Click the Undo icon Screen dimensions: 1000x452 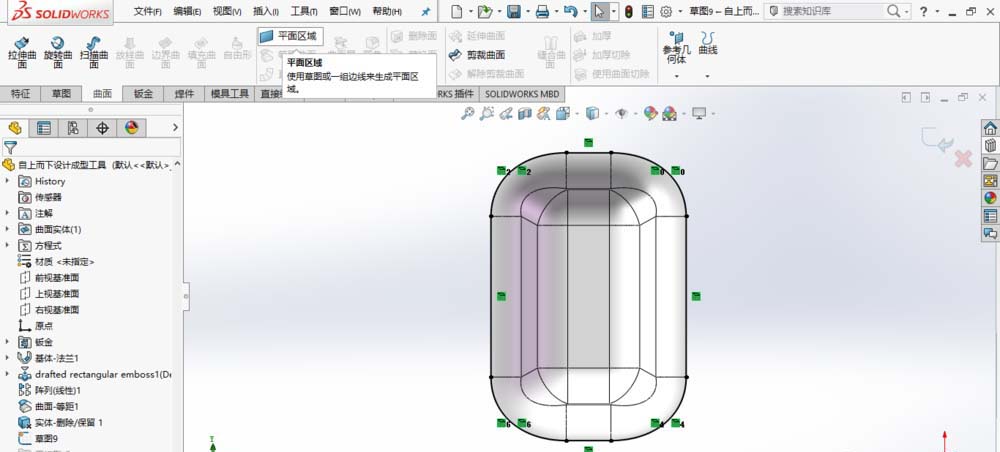point(571,11)
